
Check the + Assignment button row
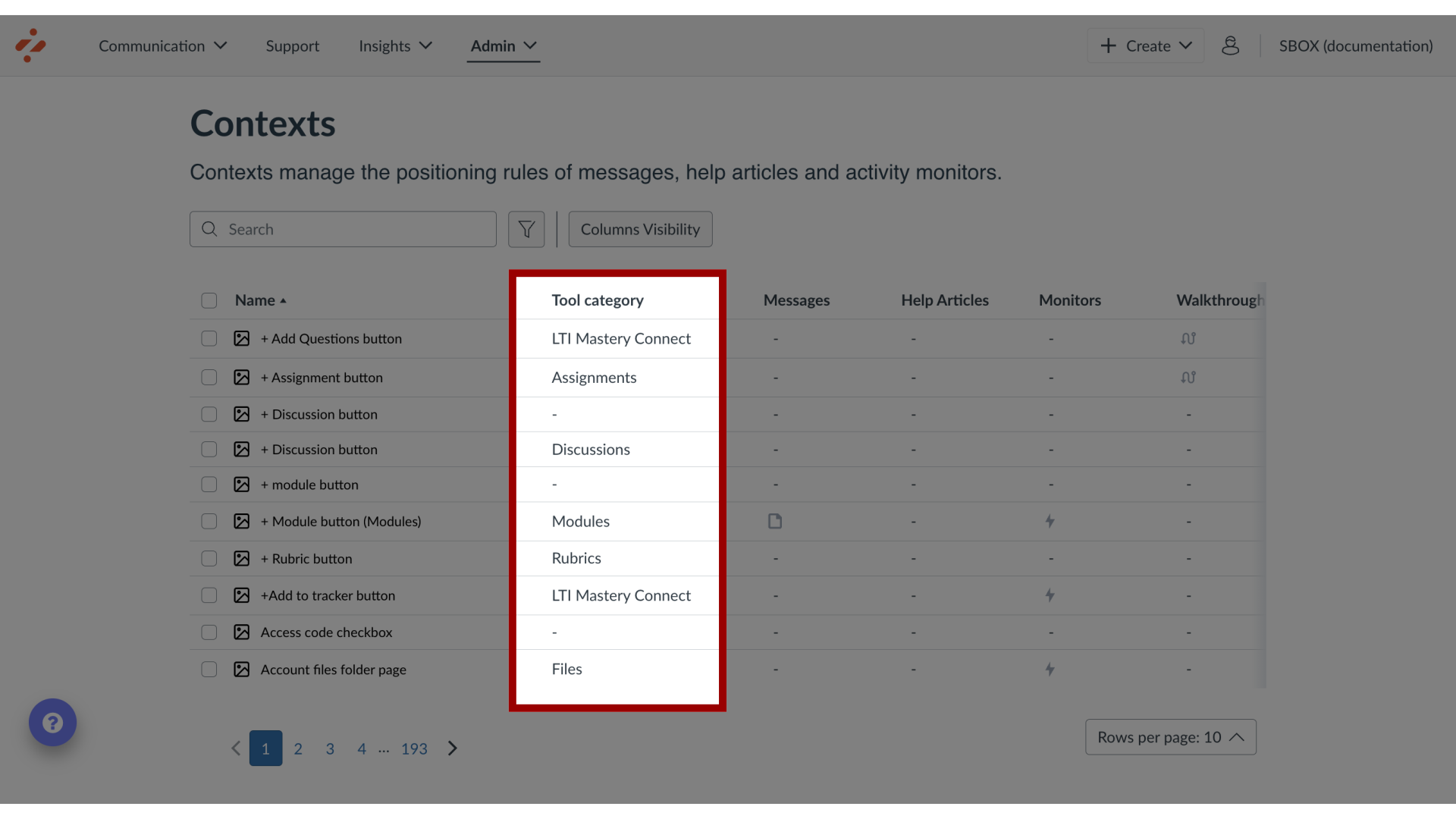point(209,377)
